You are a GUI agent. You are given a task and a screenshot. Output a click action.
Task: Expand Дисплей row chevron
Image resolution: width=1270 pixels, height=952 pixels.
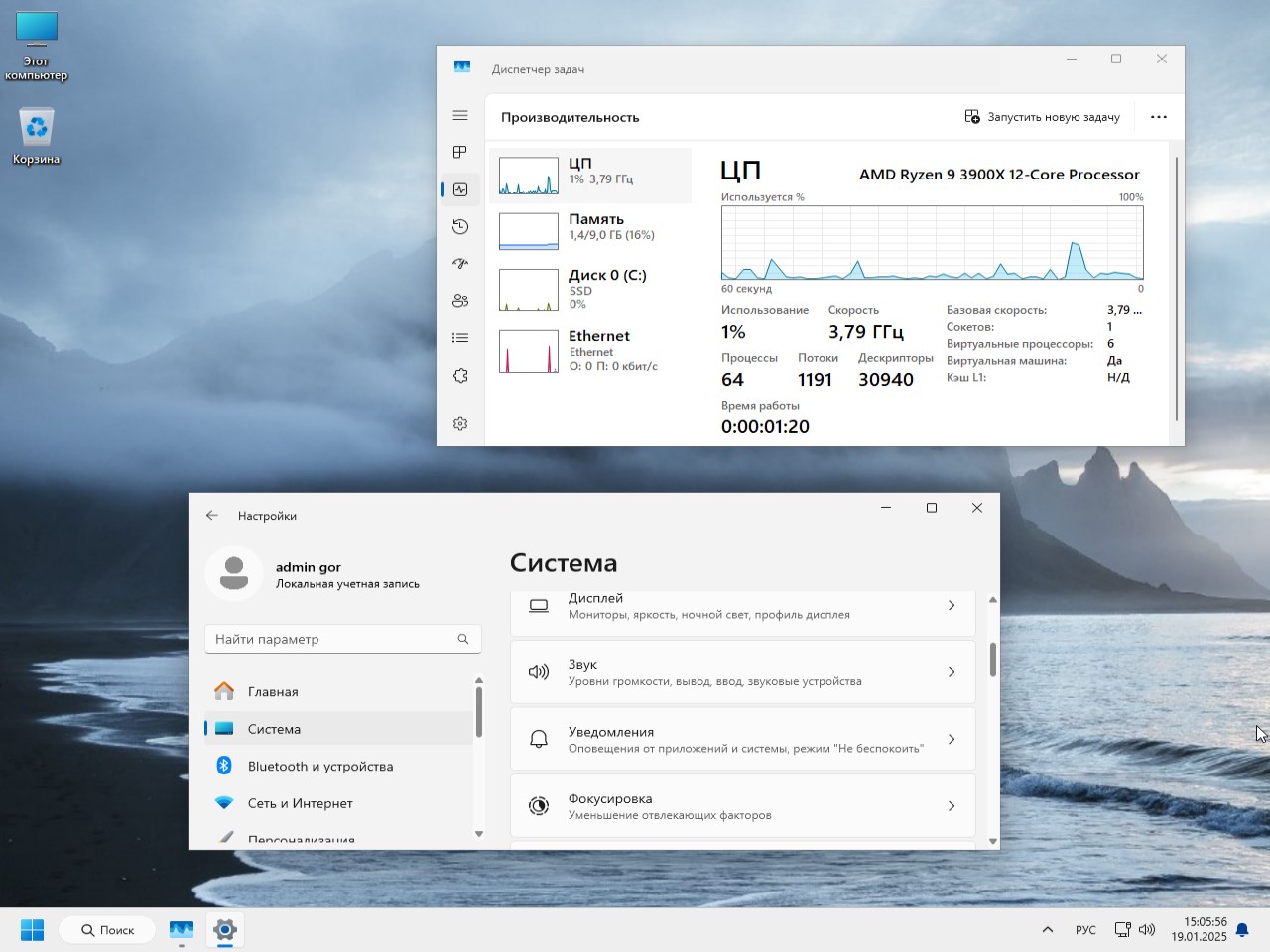(952, 605)
